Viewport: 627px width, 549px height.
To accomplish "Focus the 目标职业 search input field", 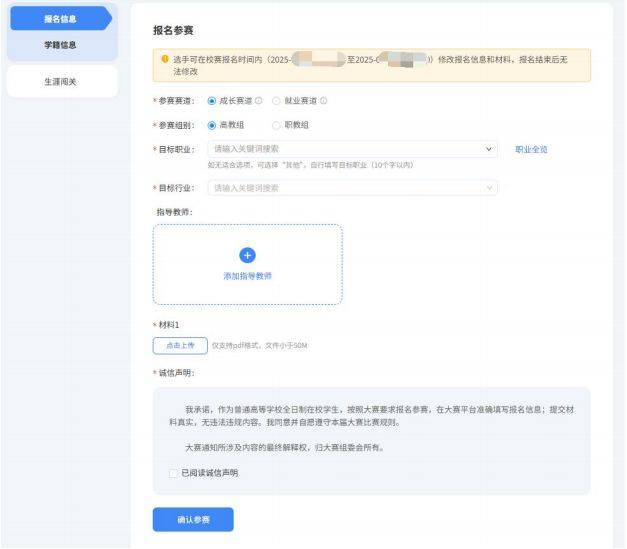I will tap(340, 149).
